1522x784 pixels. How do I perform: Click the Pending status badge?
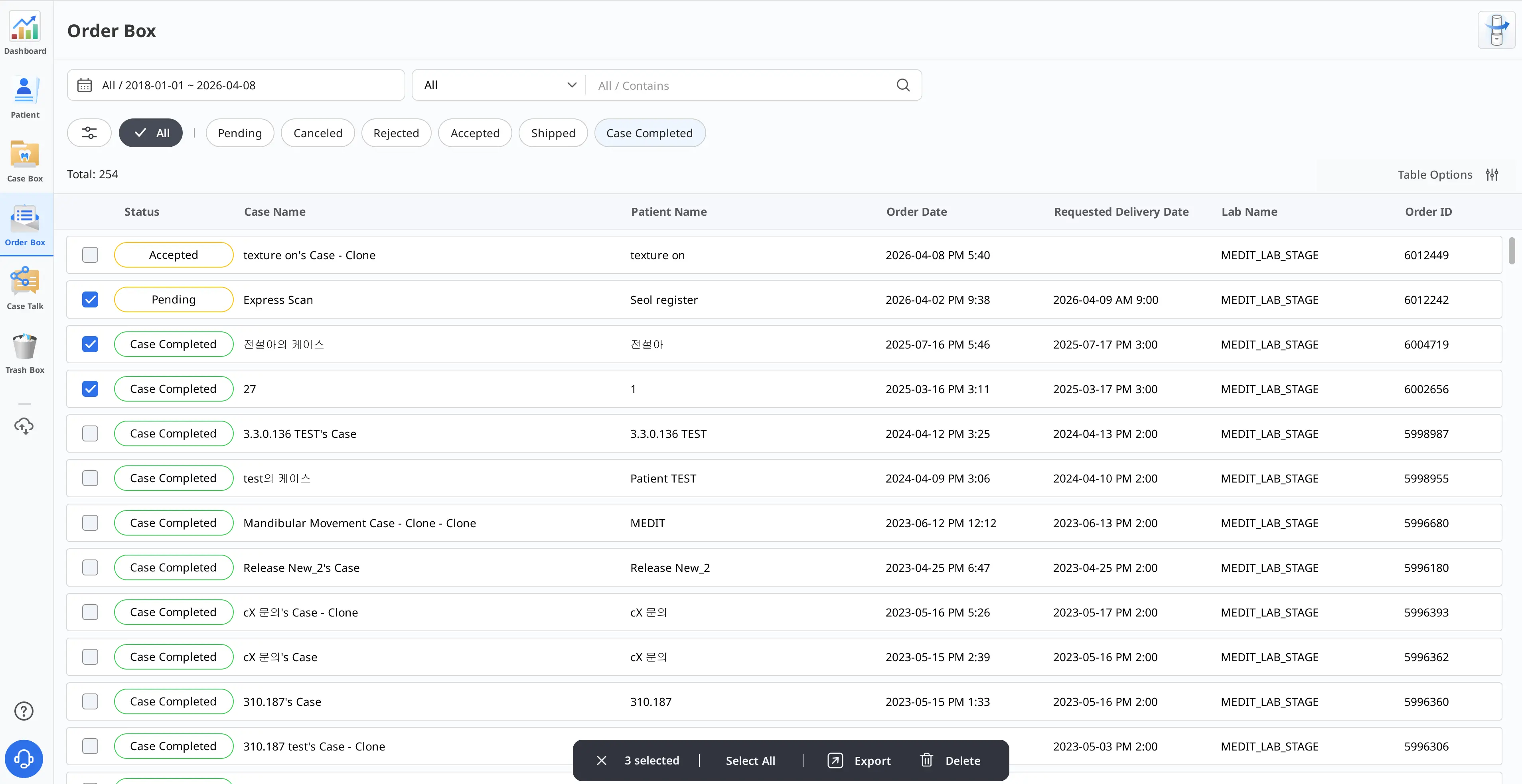point(174,299)
